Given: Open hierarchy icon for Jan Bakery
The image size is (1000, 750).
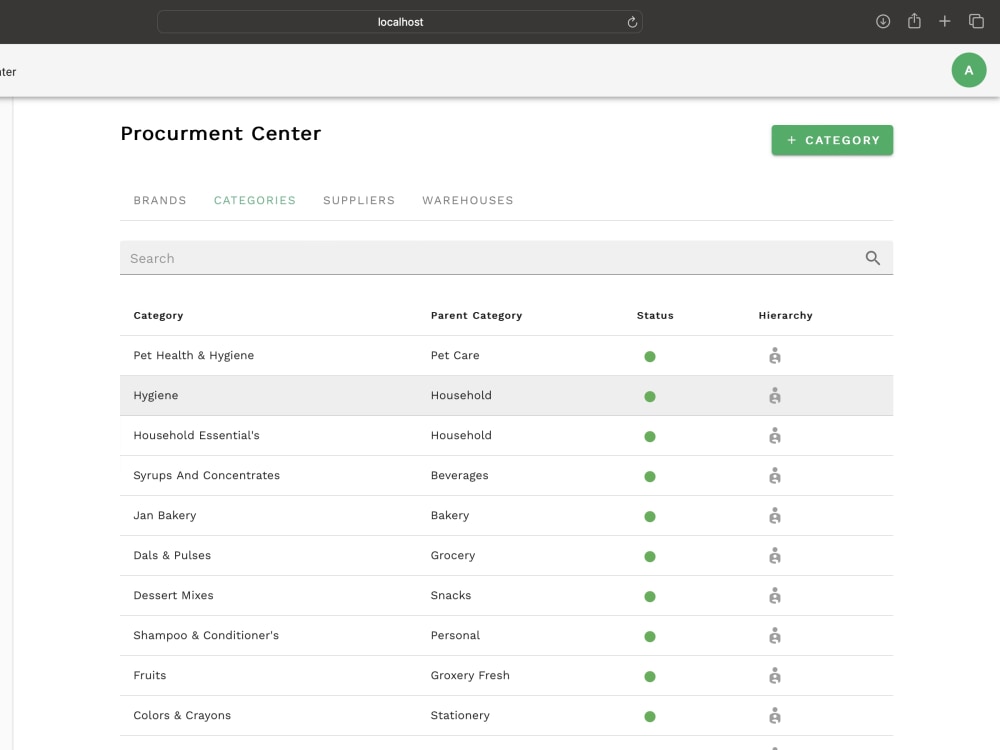Looking at the screenshot, I should 775,516.
